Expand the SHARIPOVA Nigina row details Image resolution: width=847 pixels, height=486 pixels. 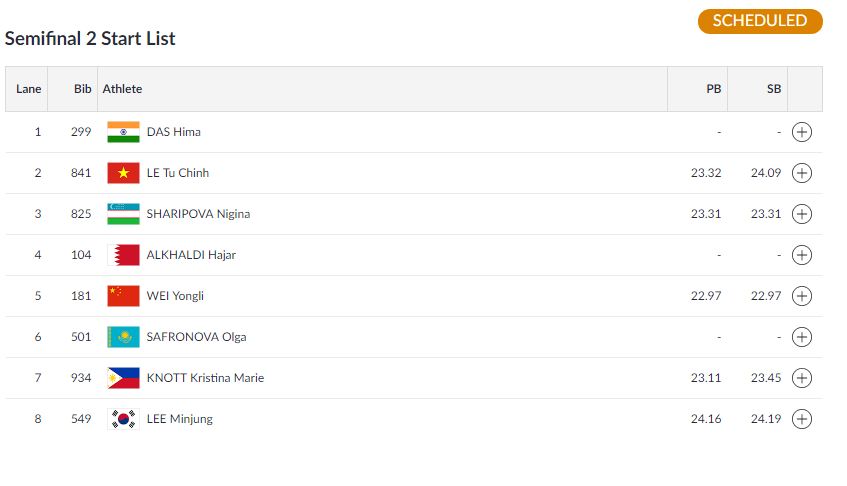(x=801, y=214)
